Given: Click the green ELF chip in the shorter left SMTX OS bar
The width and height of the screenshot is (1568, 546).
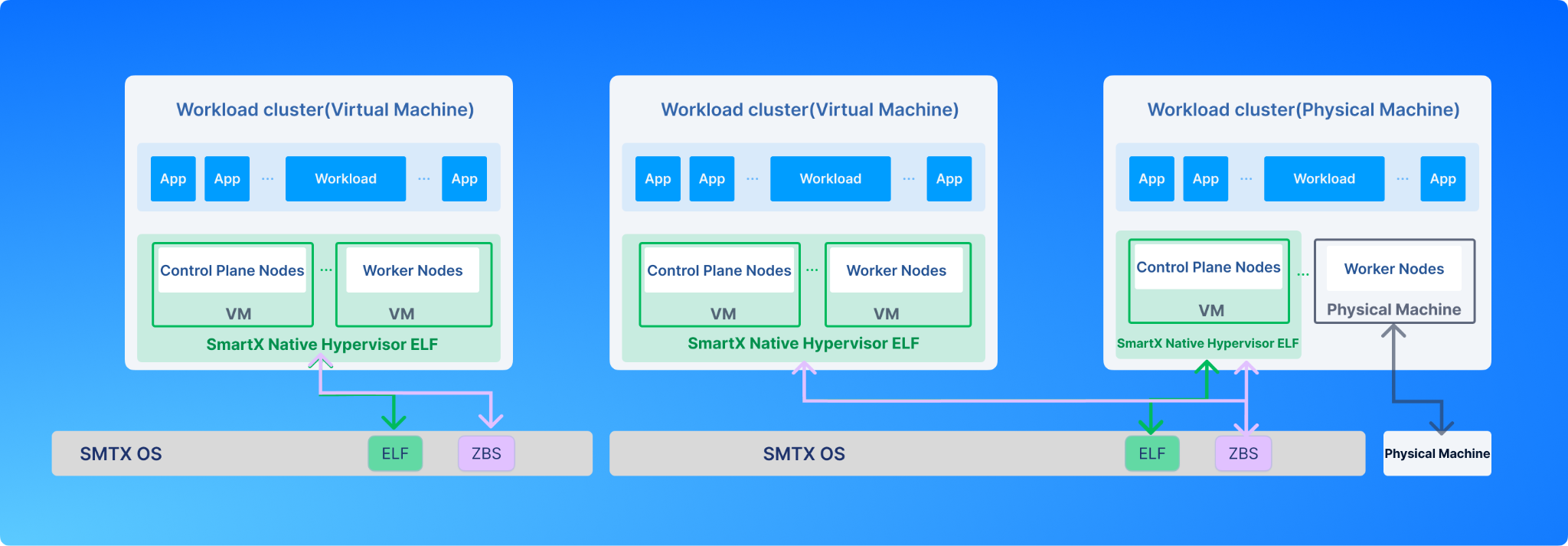Looking at the screenshot, I should [x=395, y=453].
